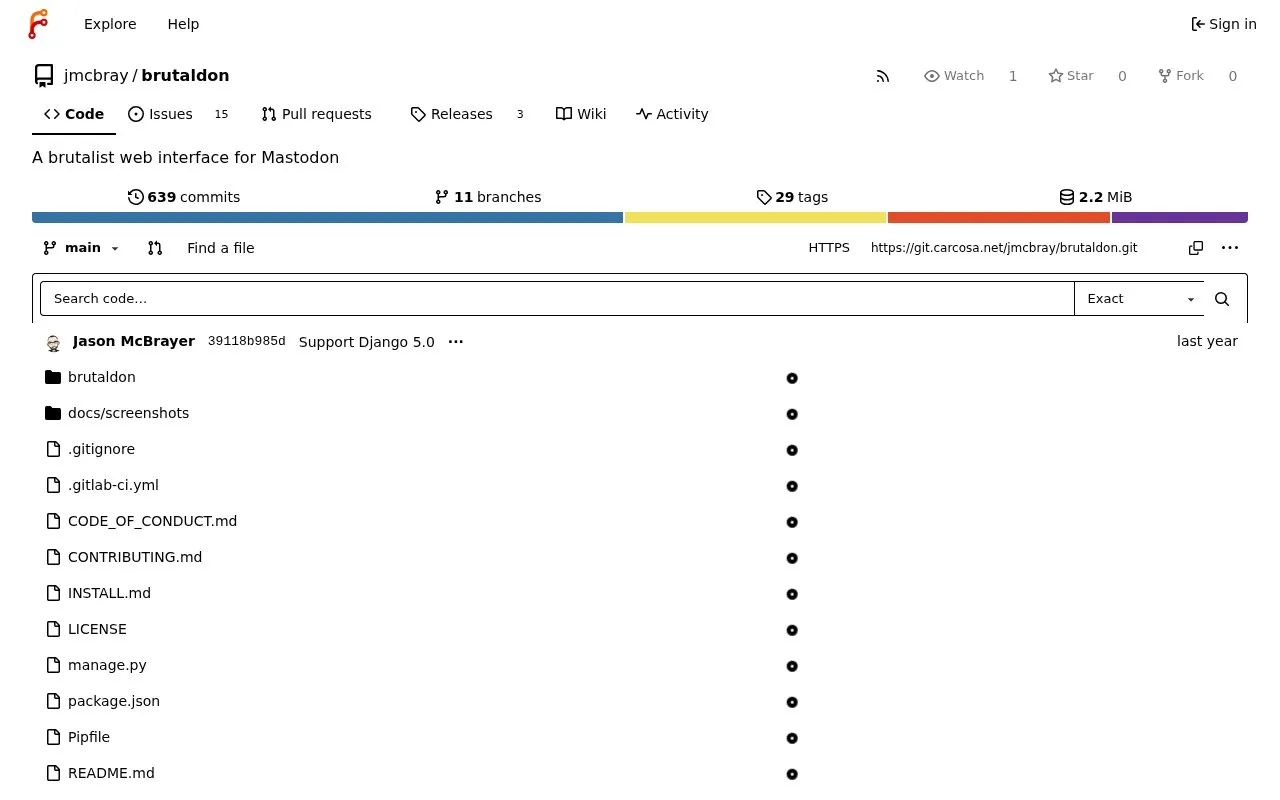
Task: Open the package.json file
Action: 114,701
